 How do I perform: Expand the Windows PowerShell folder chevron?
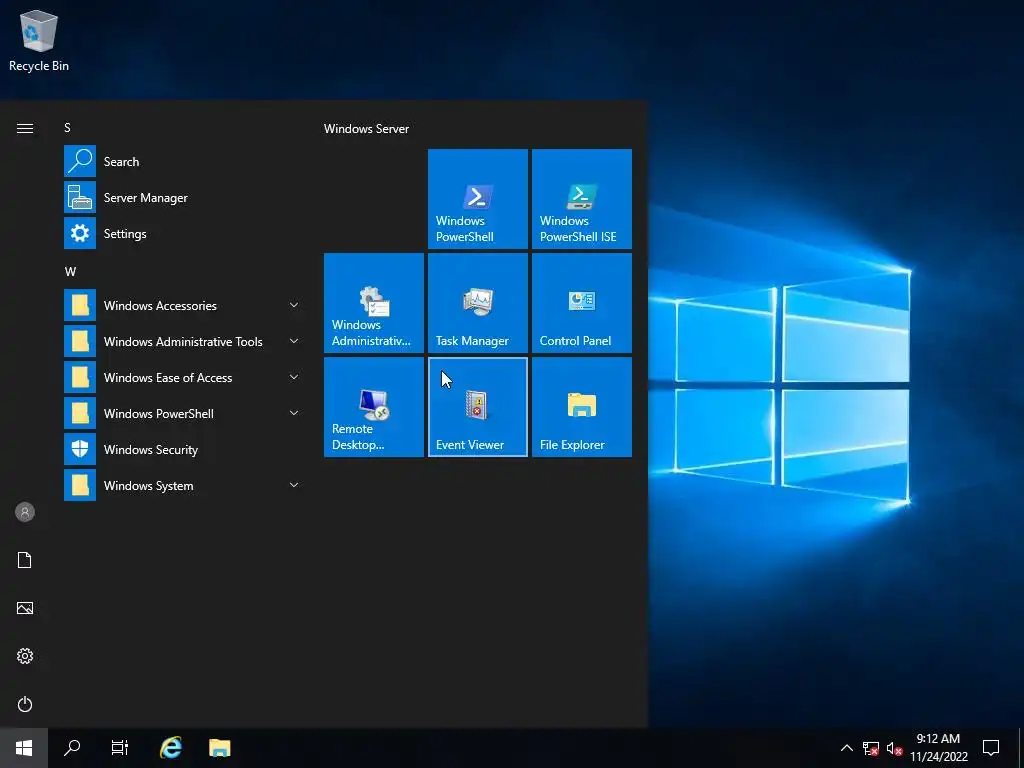(x=294, y=413)
